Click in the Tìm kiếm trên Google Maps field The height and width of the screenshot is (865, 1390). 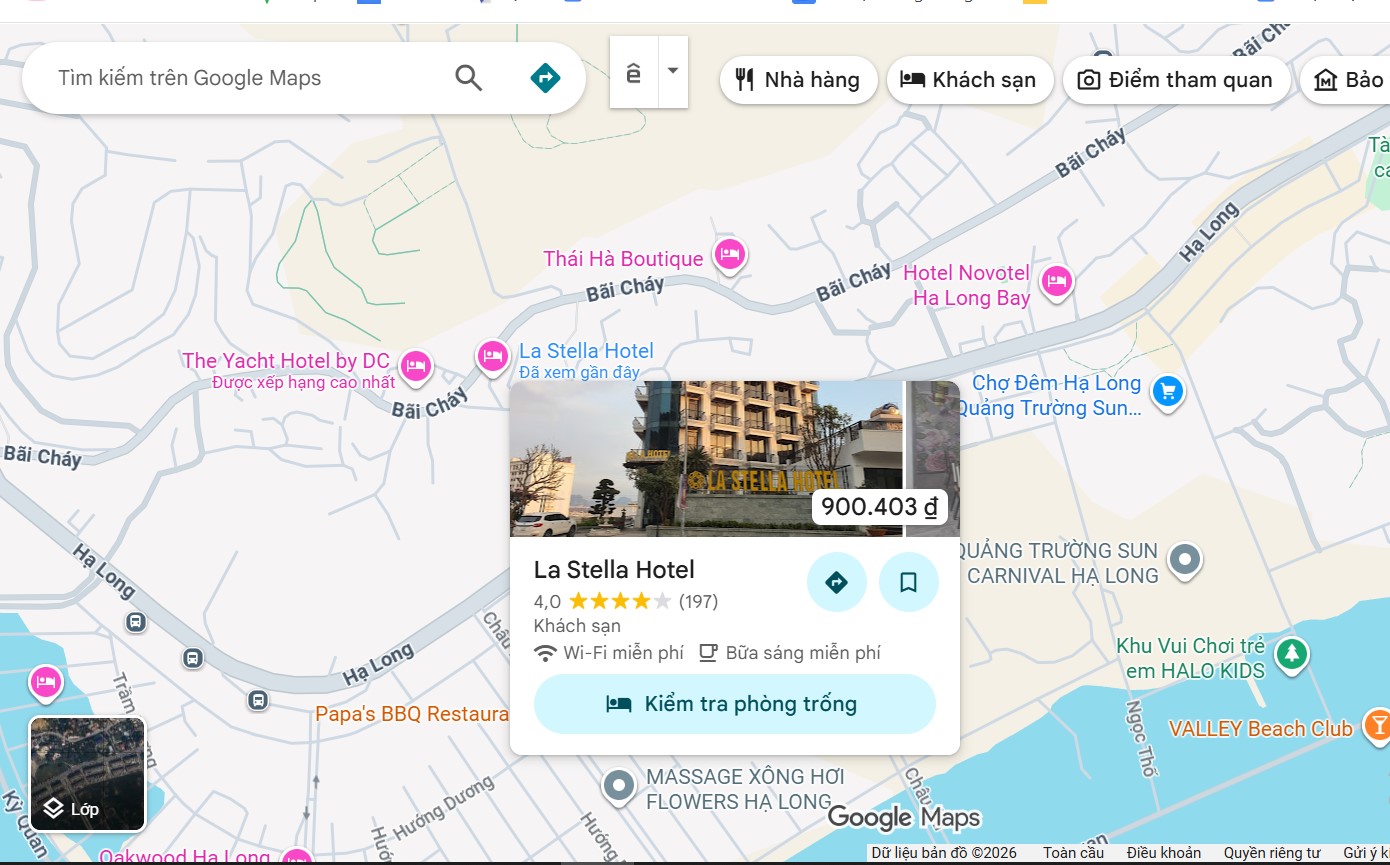(x=245, y=78)
